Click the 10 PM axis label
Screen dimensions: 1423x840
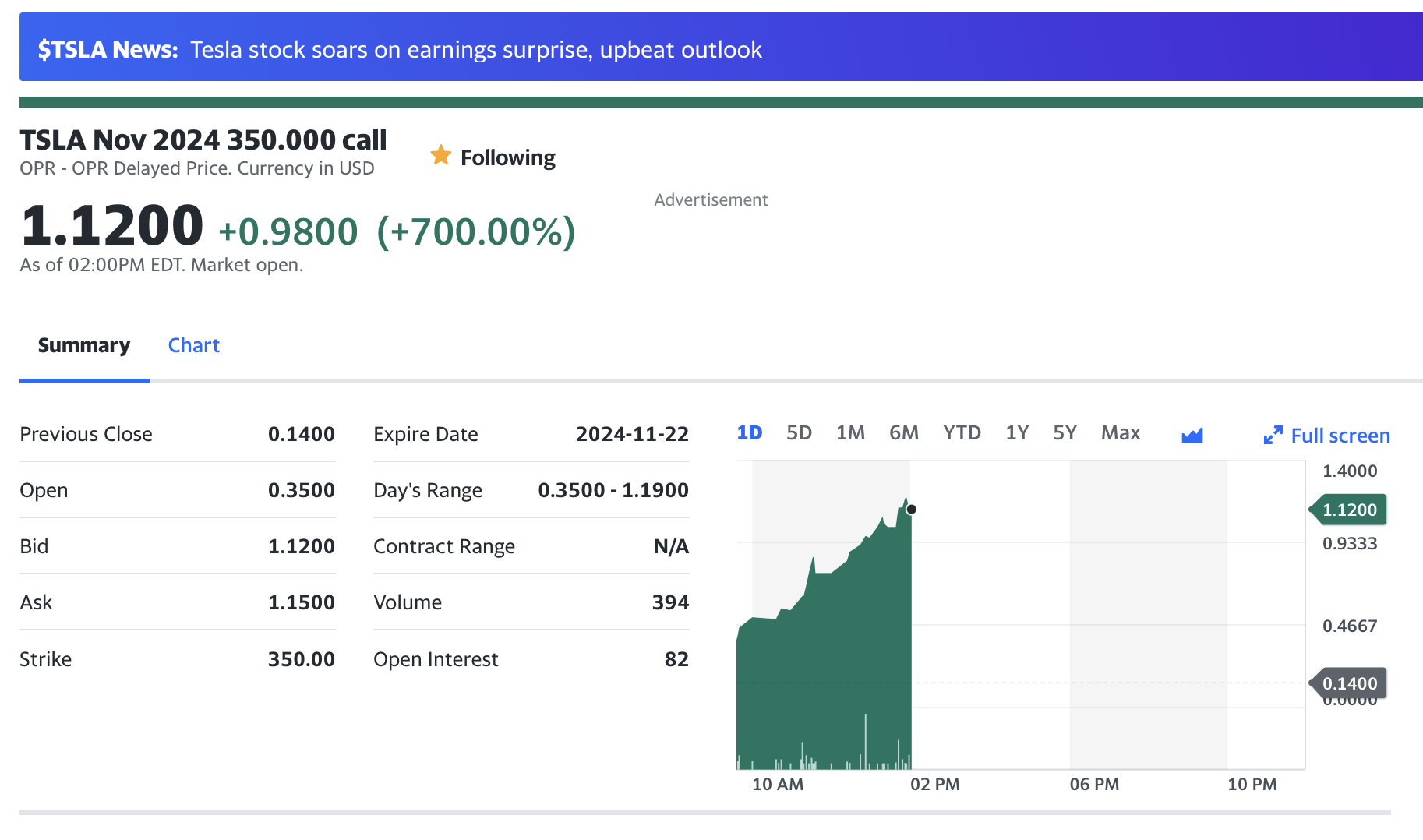pos(1252,784)
